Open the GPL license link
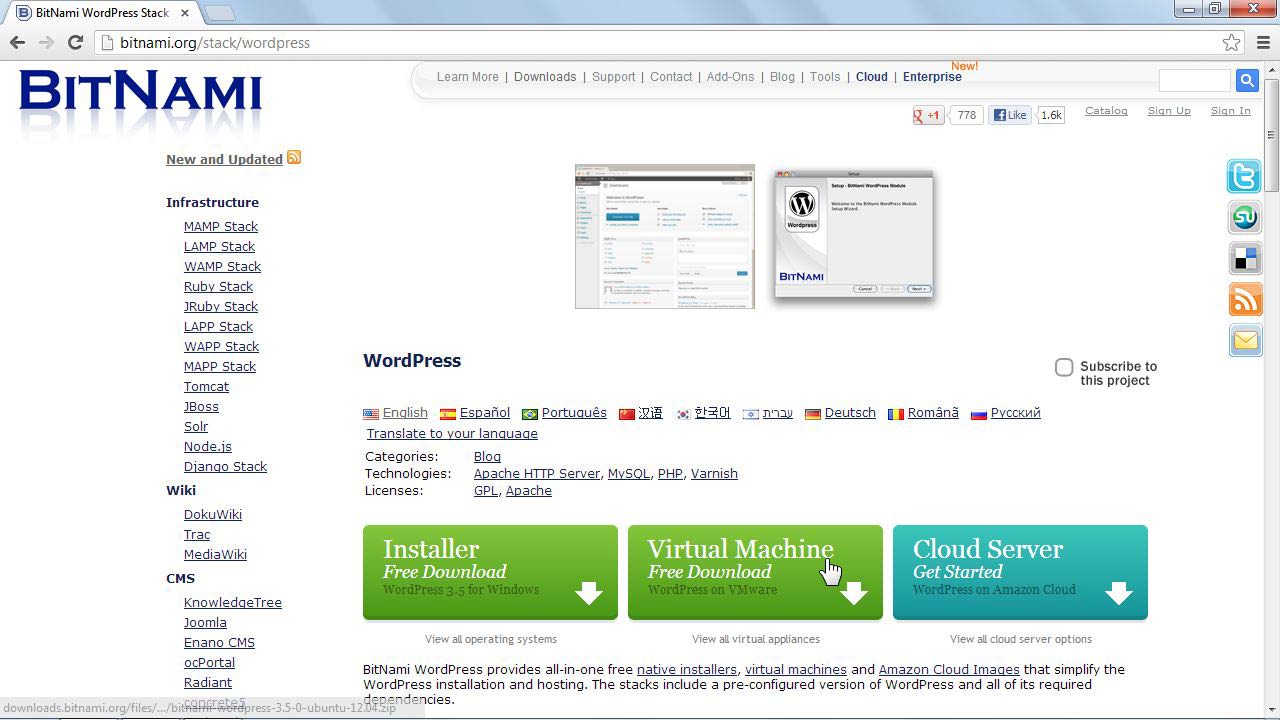This screenshot has width=1280, height=720. pos(485,491)
